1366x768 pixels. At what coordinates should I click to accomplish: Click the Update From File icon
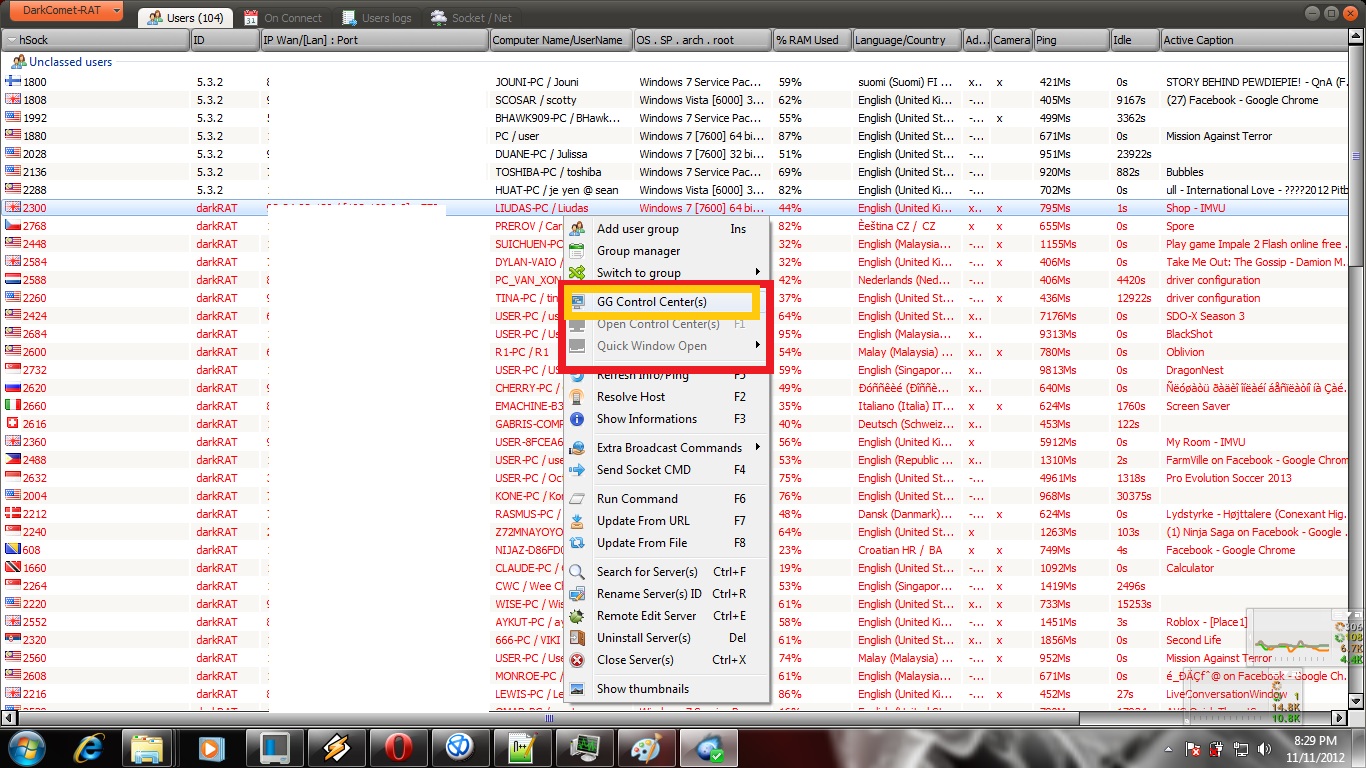tap(577, 543)
